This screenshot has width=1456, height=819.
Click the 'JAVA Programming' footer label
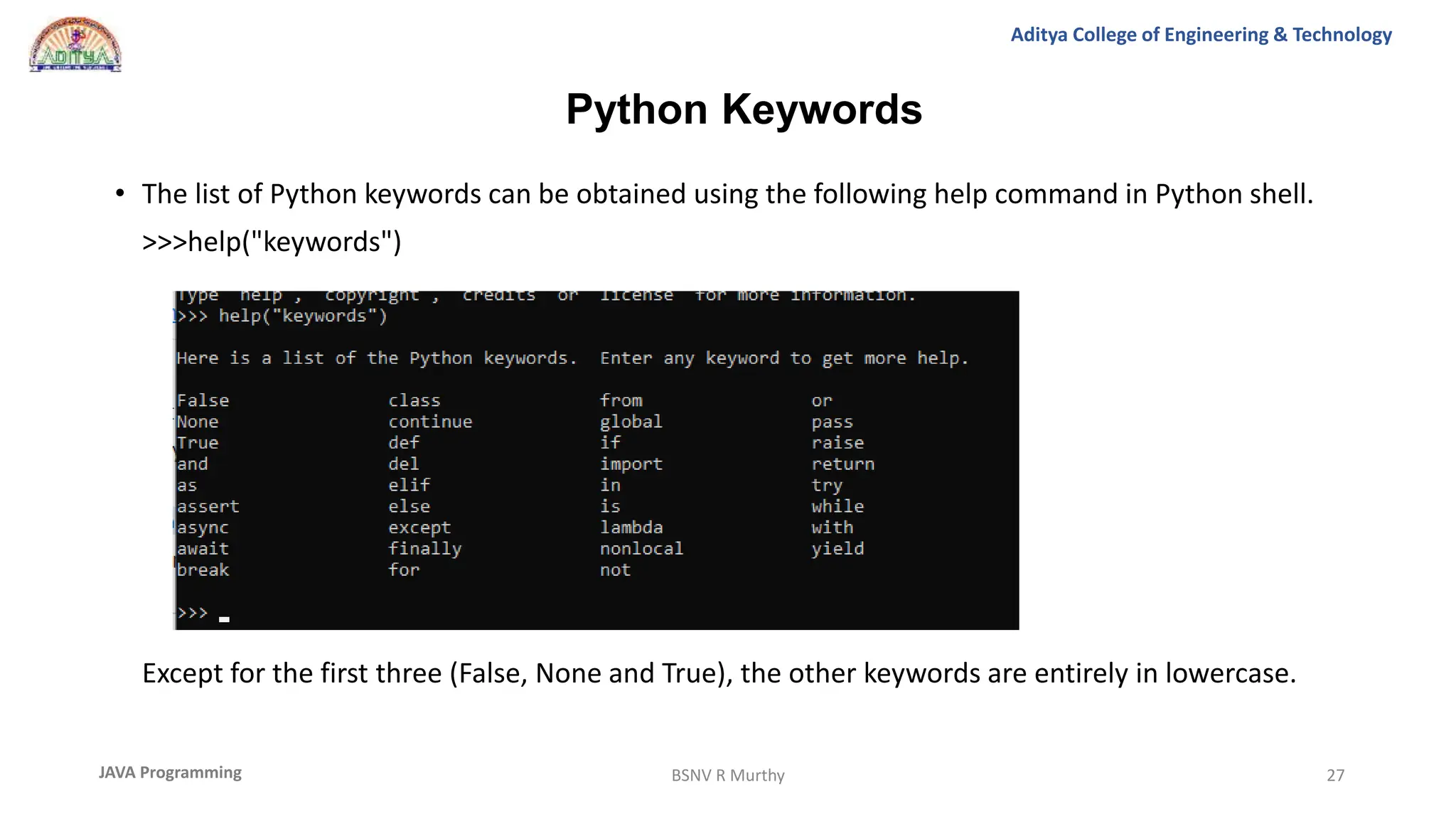point(170,773)
